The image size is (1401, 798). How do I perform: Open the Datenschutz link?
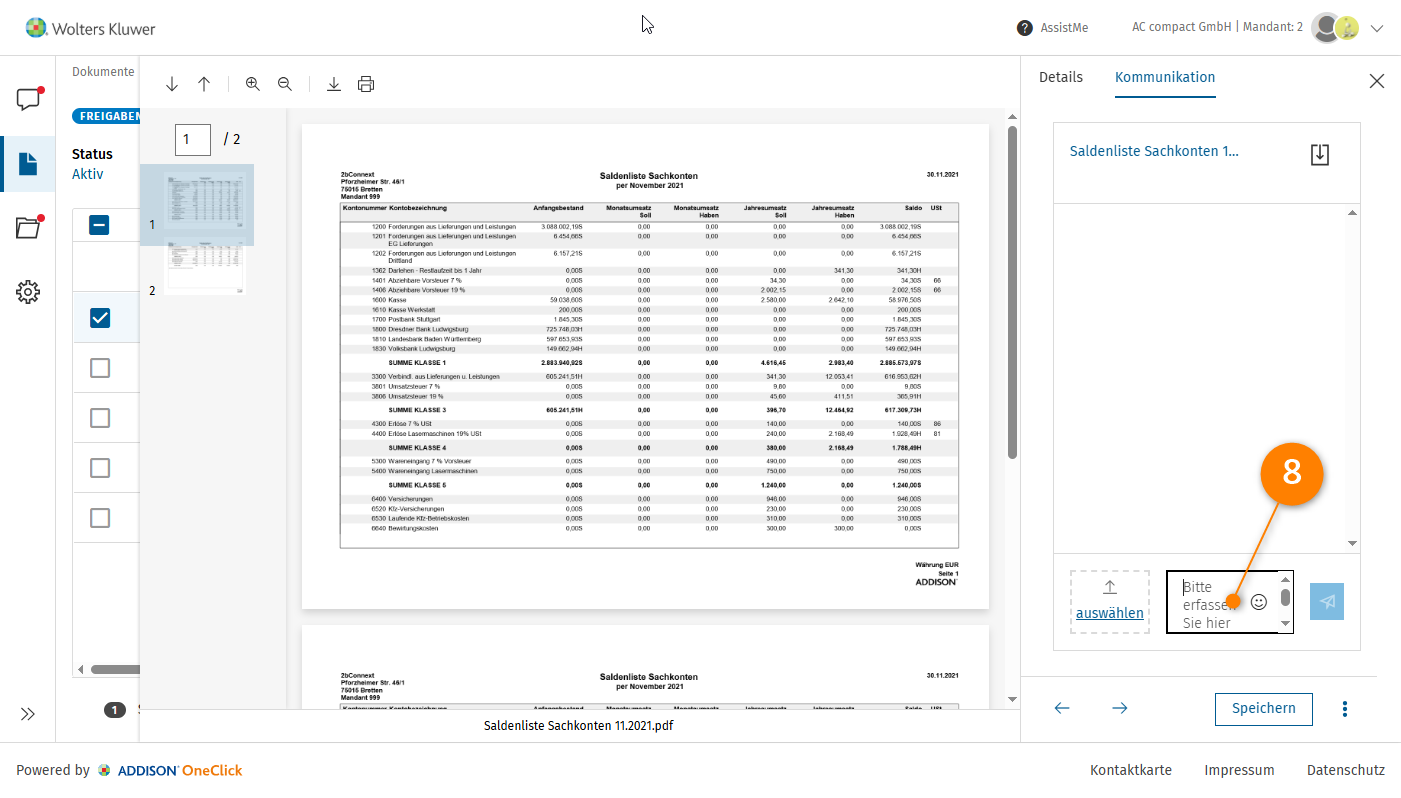1346,770
